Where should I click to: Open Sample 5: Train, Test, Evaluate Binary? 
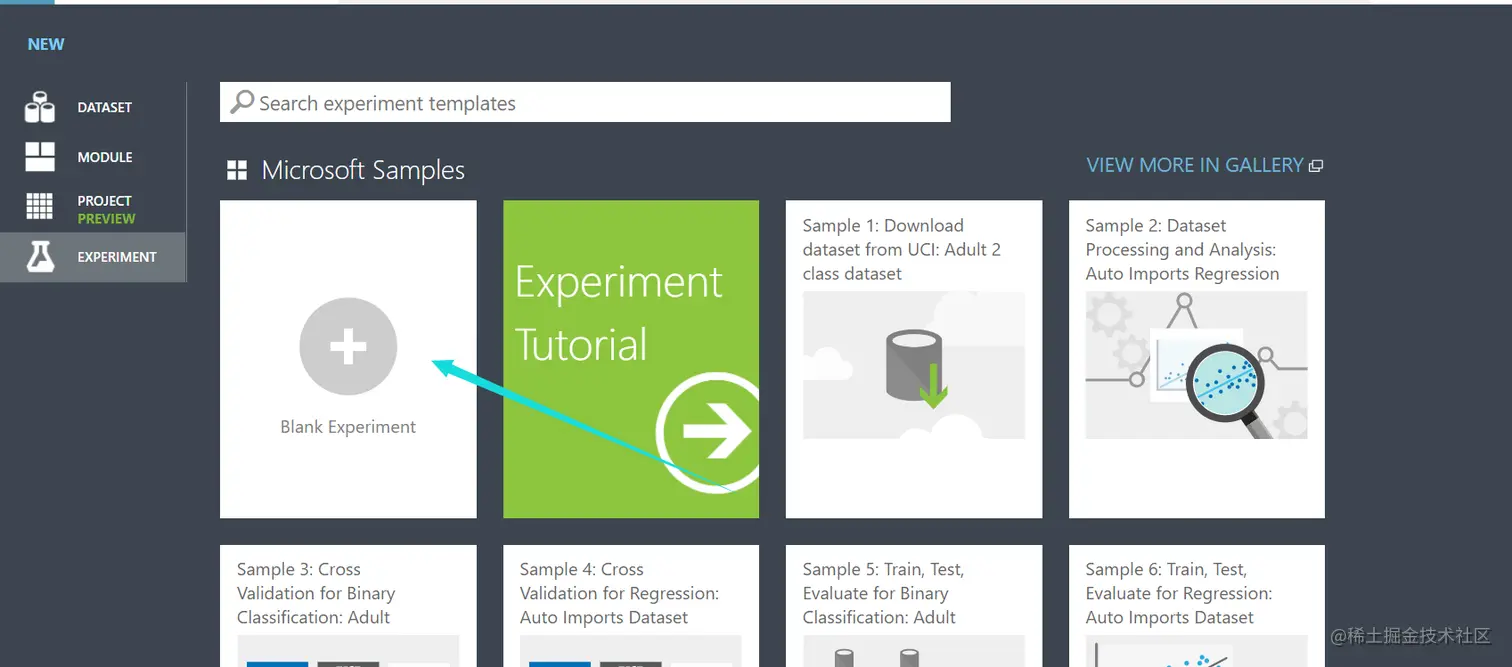point(914,606)
